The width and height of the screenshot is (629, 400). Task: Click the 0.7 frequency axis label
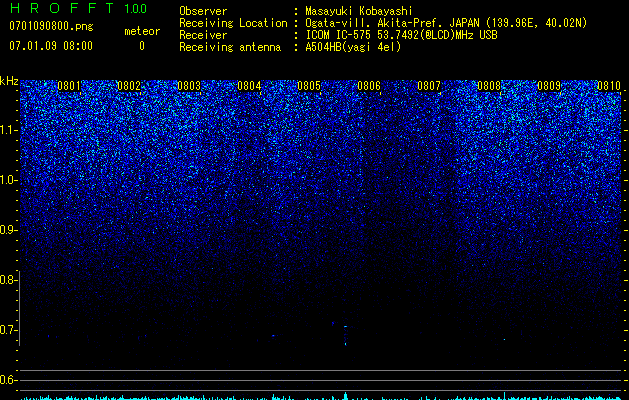click(x=8, y=330)
